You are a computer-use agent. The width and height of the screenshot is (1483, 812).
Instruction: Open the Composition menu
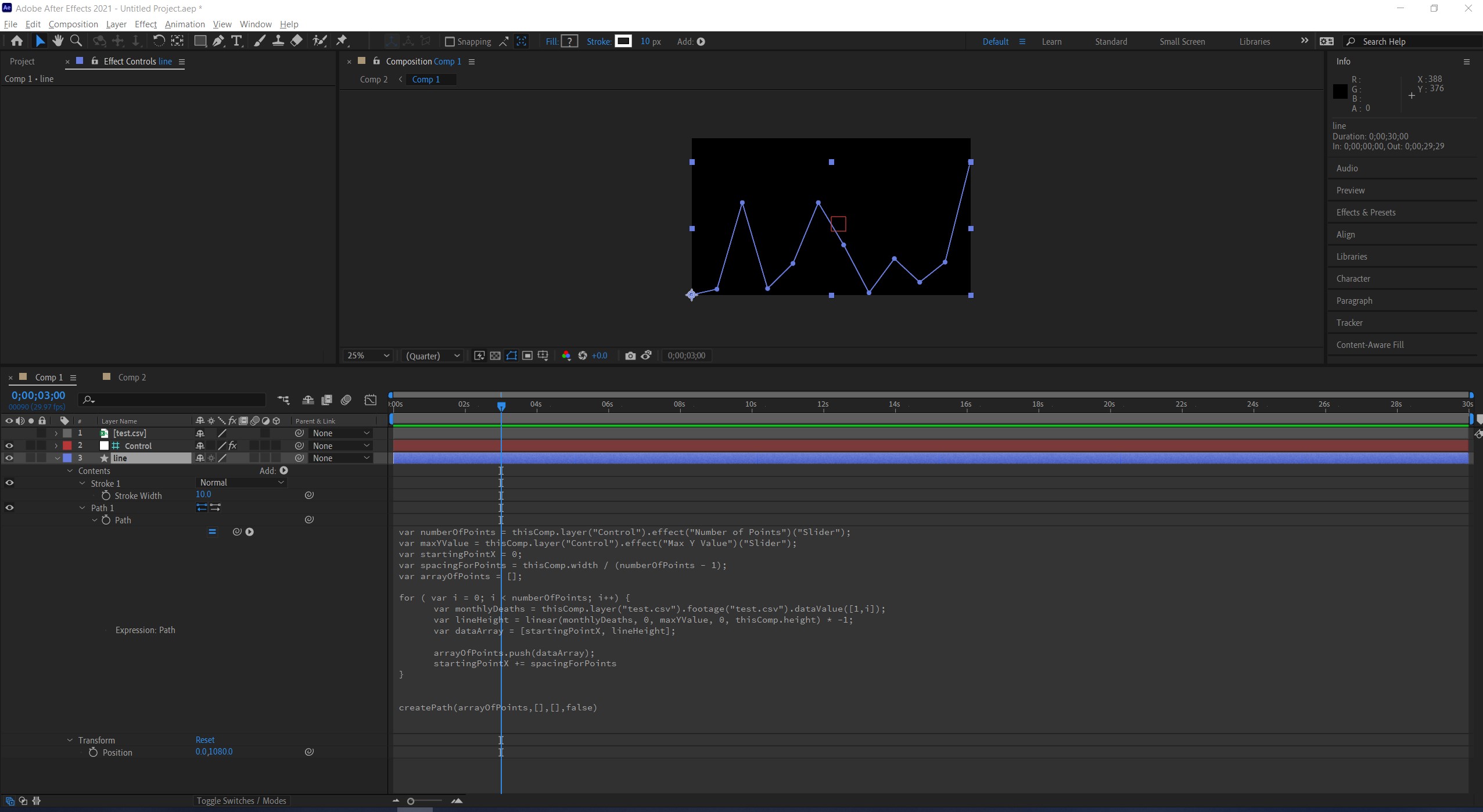(x=73, y=24)
